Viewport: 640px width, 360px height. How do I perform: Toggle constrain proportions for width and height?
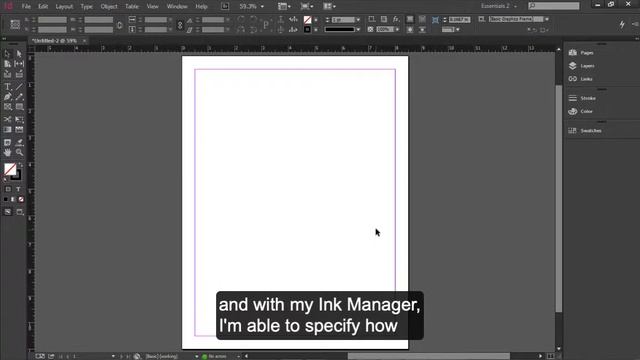[x=120, y=25]
